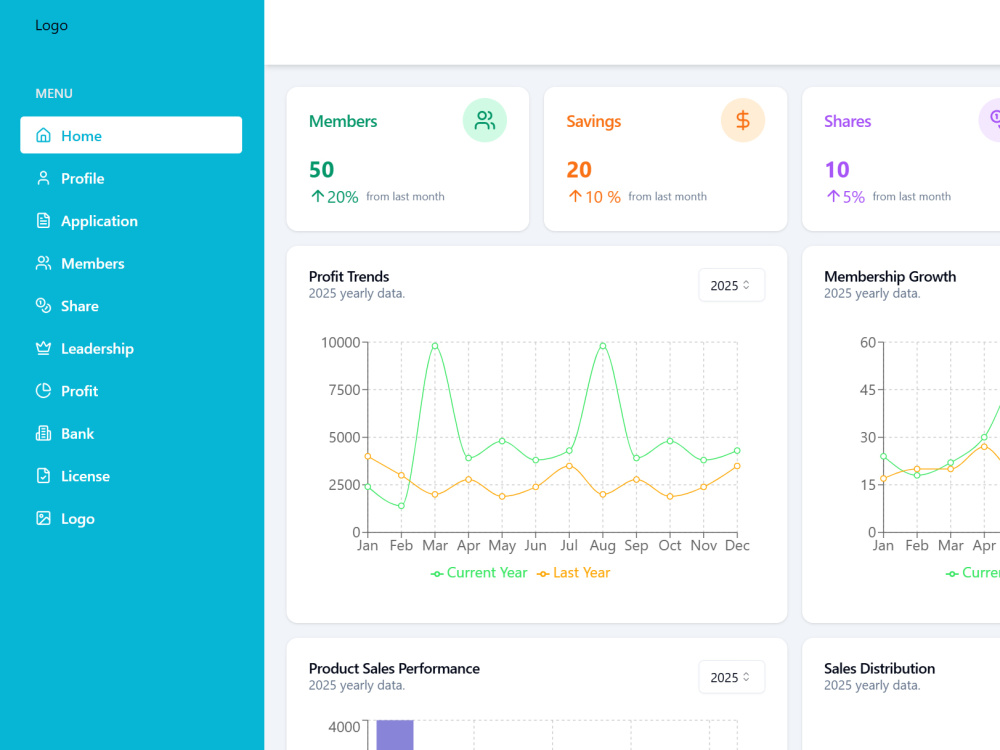Click the MENU label in sidebar
The width and height of the screenshot is (1000, 750).
pos(54,93)
